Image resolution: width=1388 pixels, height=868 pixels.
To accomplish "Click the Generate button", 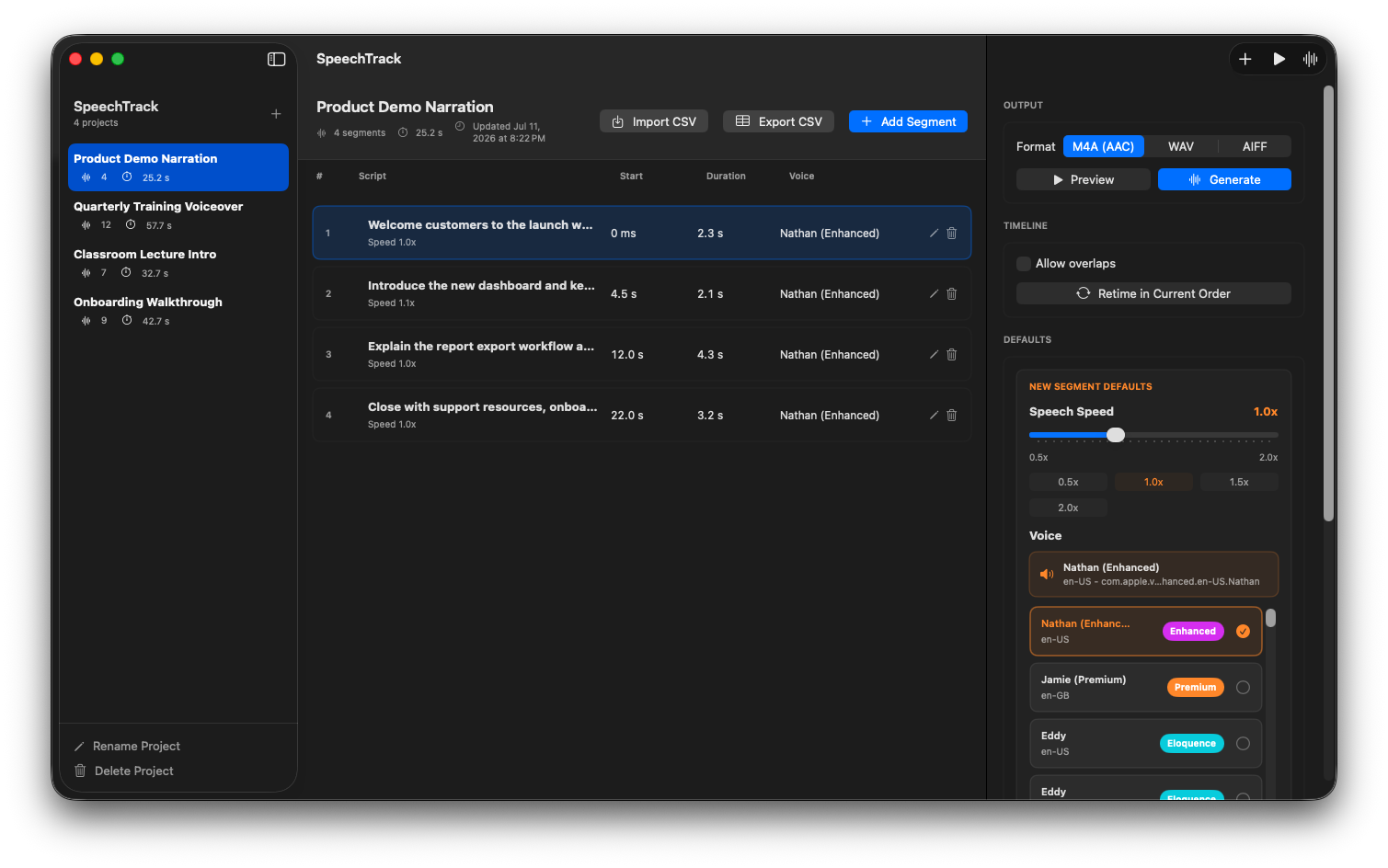I will pos(1224,179).
